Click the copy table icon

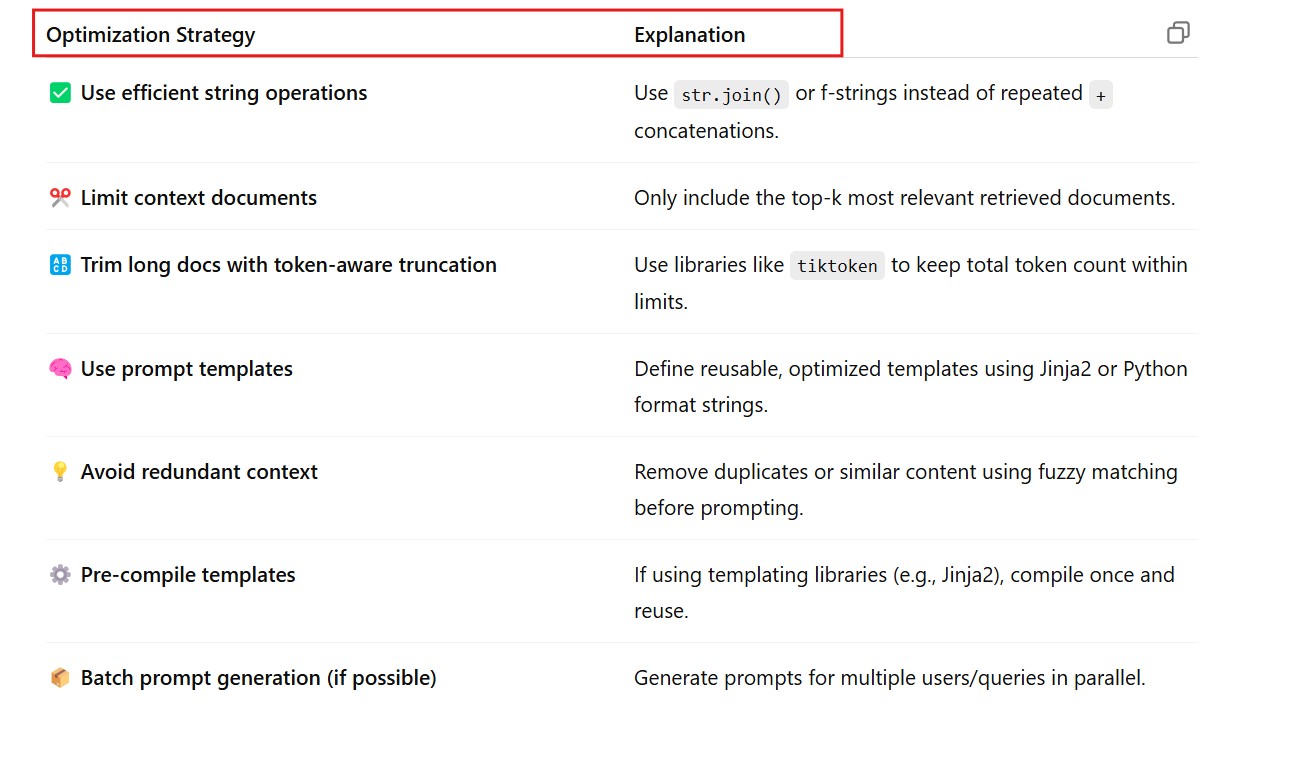[x=1178, y=33]
